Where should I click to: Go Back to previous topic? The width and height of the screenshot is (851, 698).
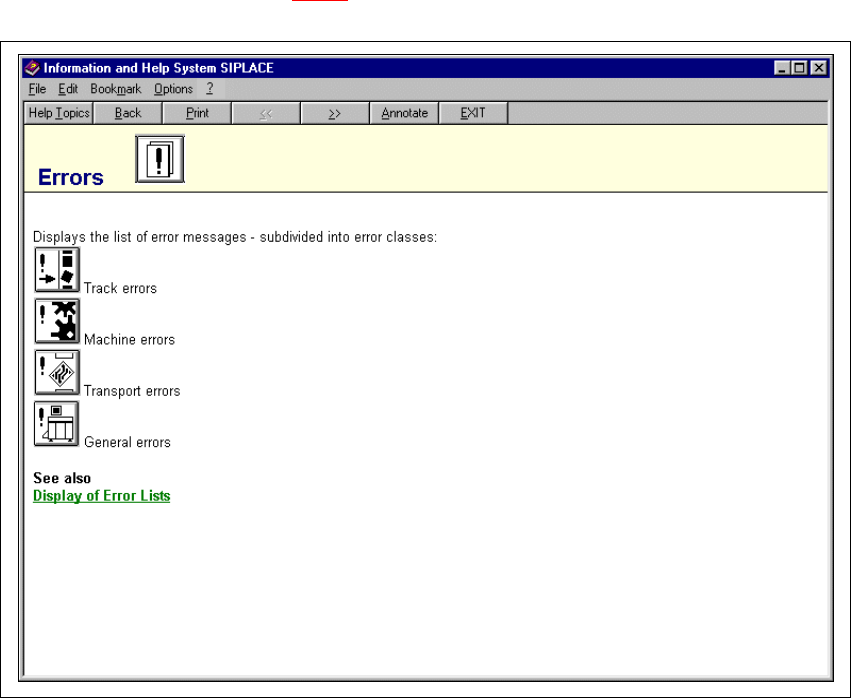(x=128, y=113)
